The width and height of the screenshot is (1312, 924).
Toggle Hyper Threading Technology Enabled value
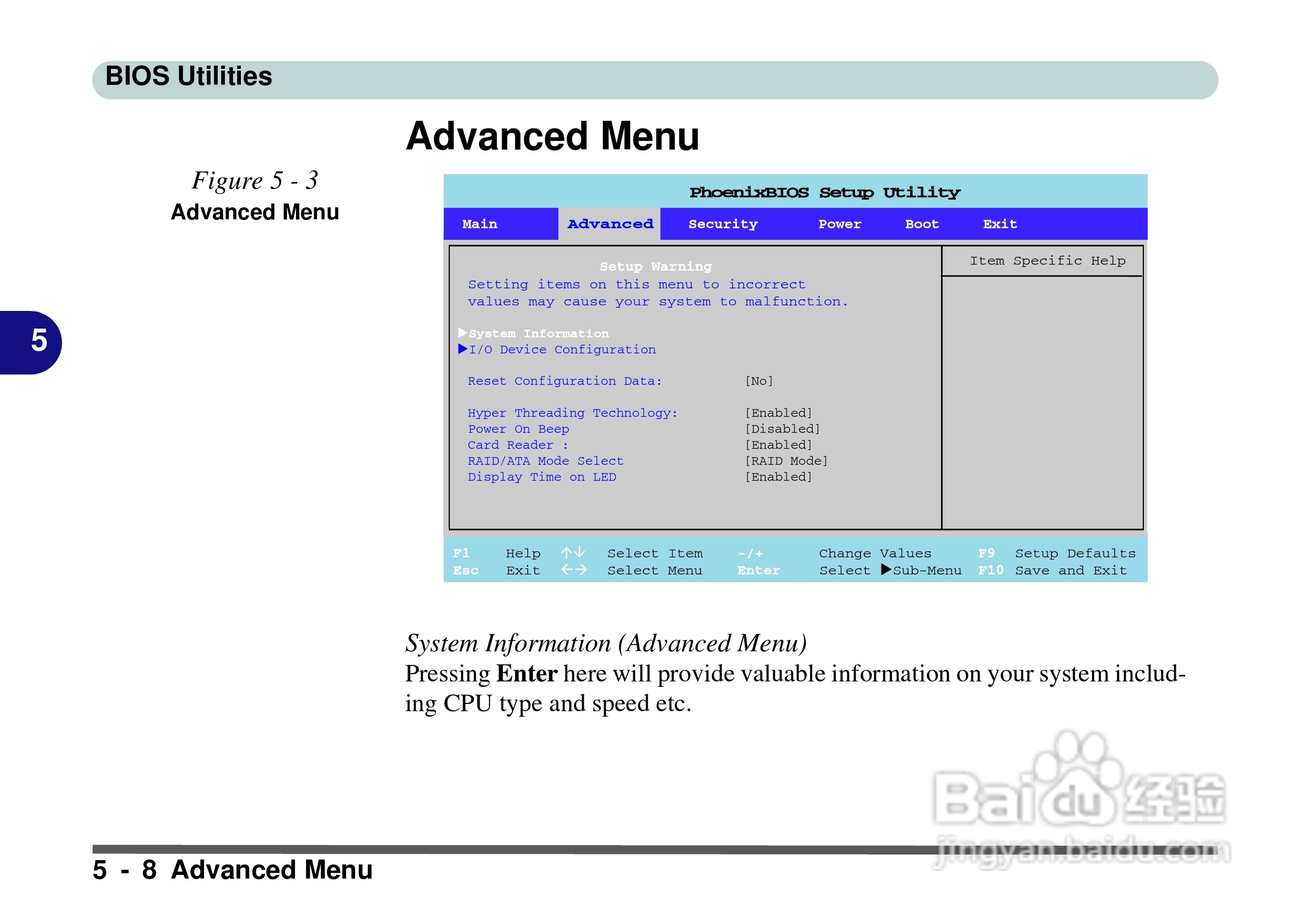[778, 412]
